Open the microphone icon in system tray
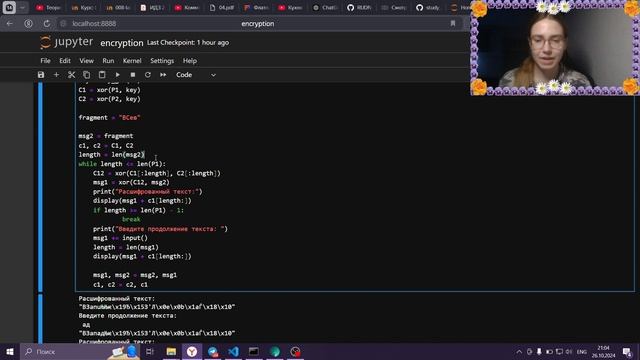The height and width of the screenshot is (360, 640). pos(539,351)
